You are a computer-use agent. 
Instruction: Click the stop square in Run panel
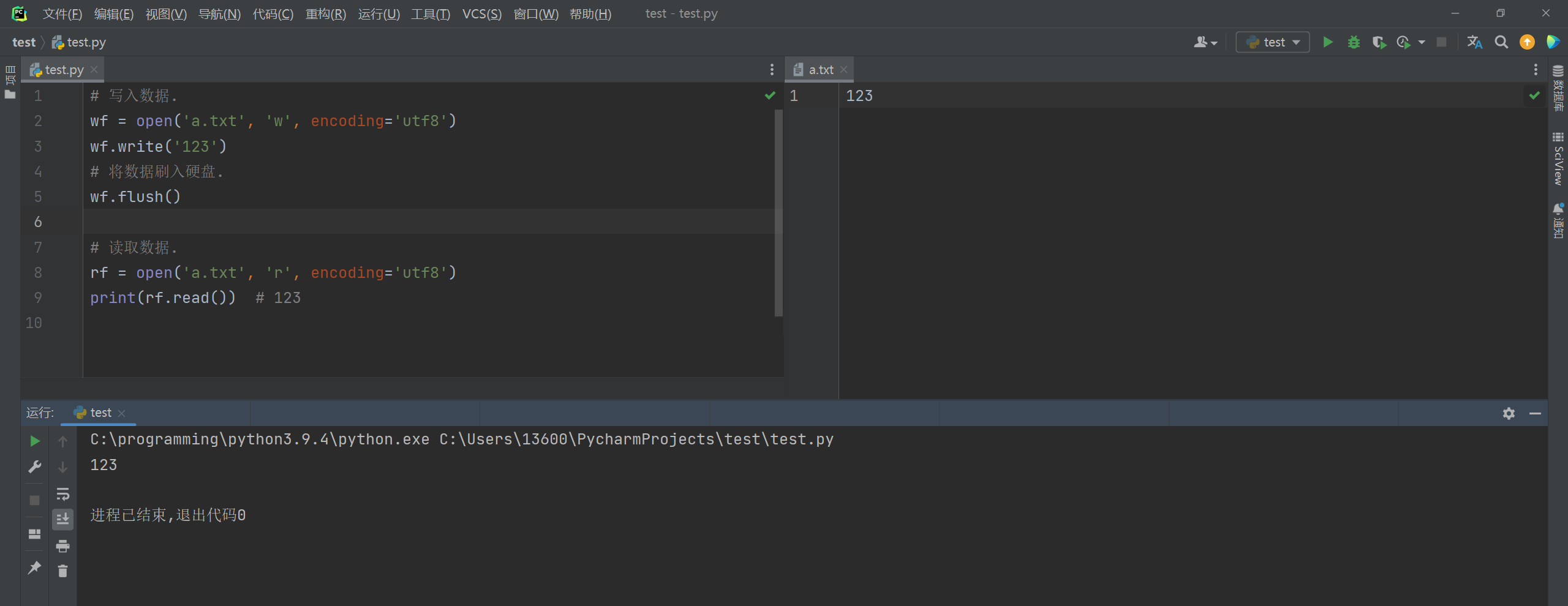35,500
